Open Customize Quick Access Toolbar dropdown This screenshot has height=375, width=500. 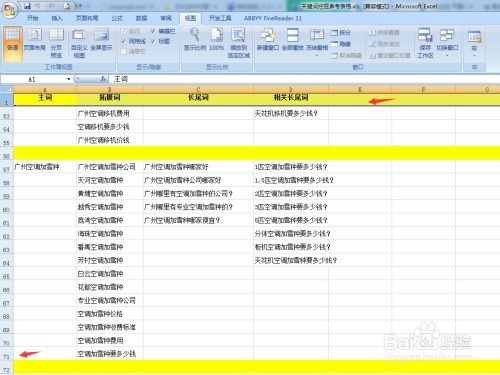(79, 6)
